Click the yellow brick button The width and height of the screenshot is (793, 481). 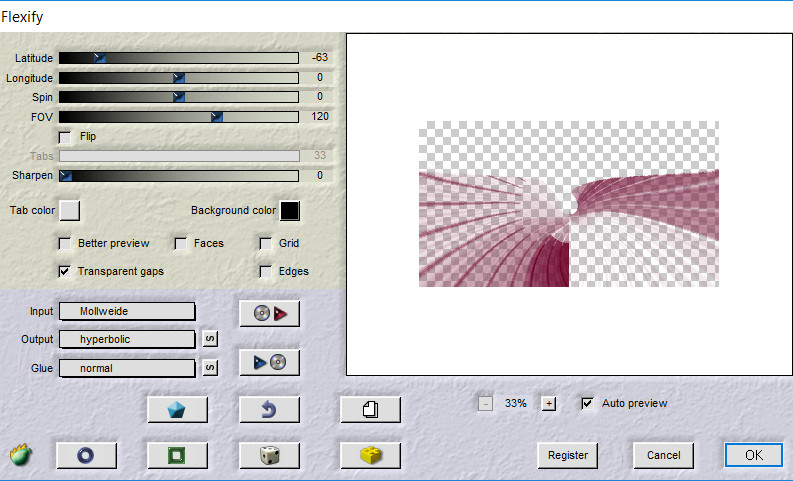(370, 455)
